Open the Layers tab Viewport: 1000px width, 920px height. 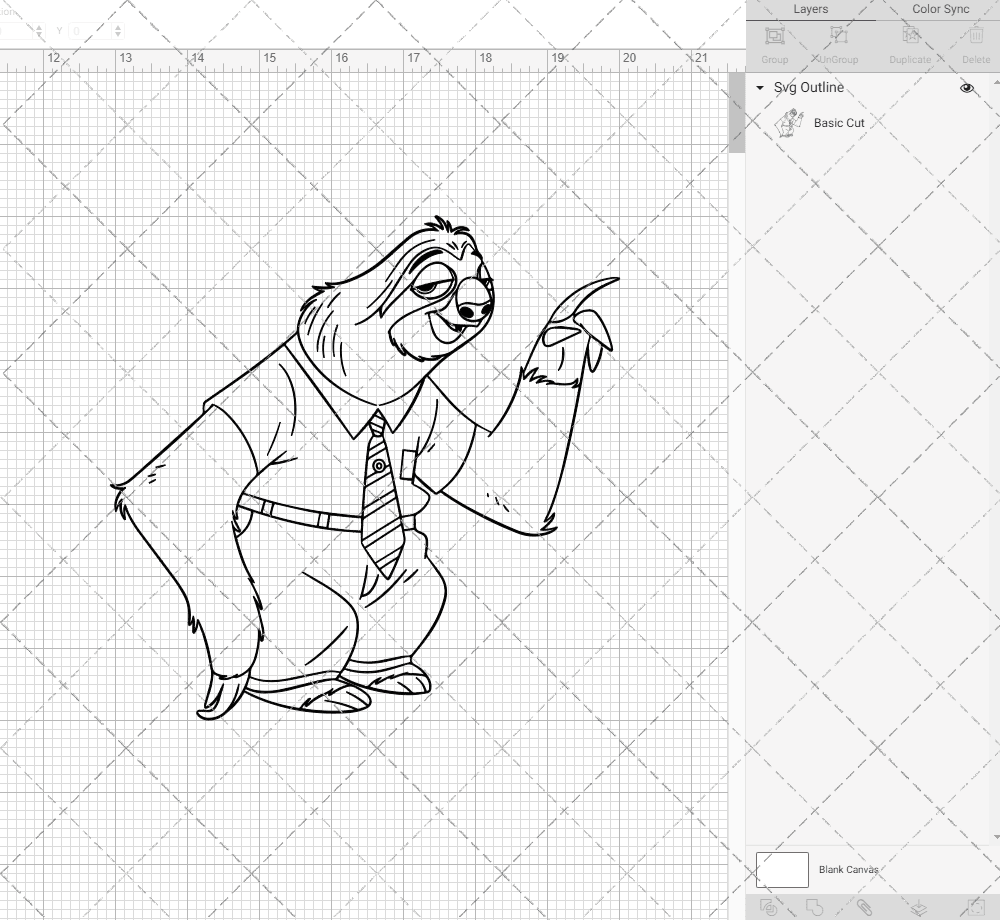tap(811, 9)
